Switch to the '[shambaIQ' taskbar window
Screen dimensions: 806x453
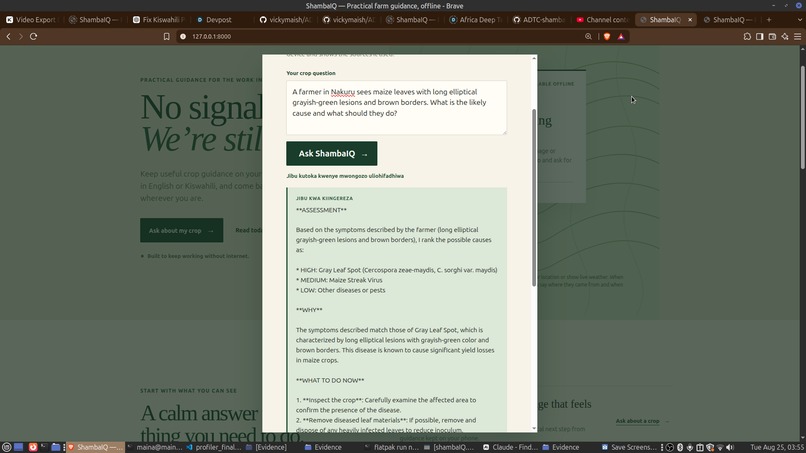pyautogui.click(x=449, y=447)
